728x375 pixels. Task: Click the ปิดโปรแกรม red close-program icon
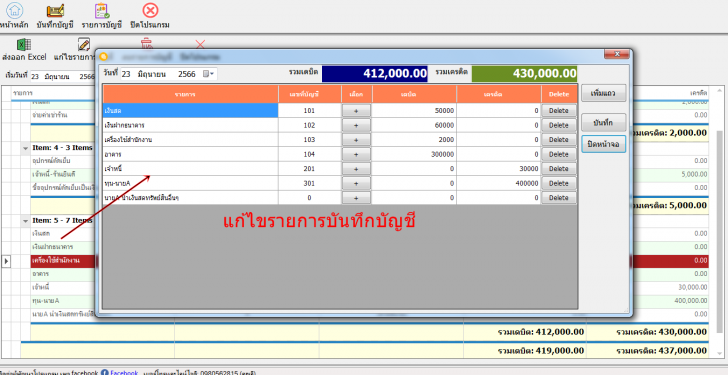(150, 10)
